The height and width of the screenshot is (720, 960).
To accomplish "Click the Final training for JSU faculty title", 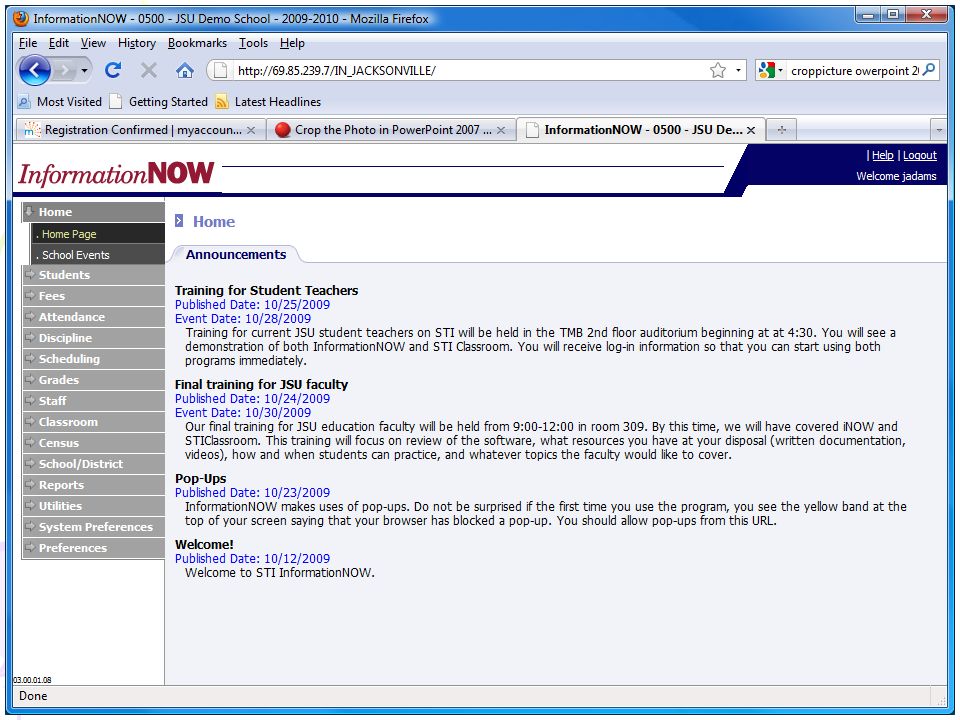I will [x=261, y=384].
